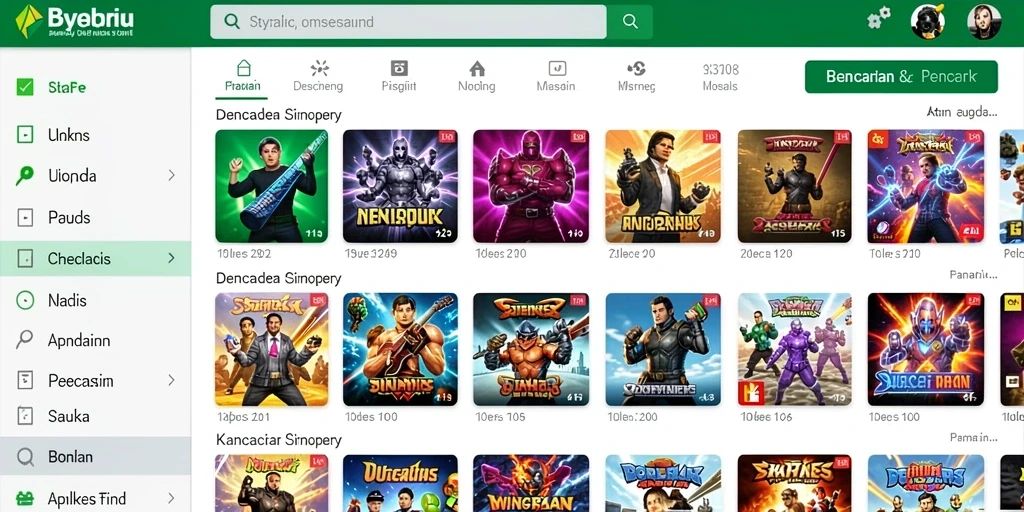Screen dimensions: 1024x512
Task: Open the first round avatar with yellow badge
Action: pyautogui.click(x=928, y=22)
